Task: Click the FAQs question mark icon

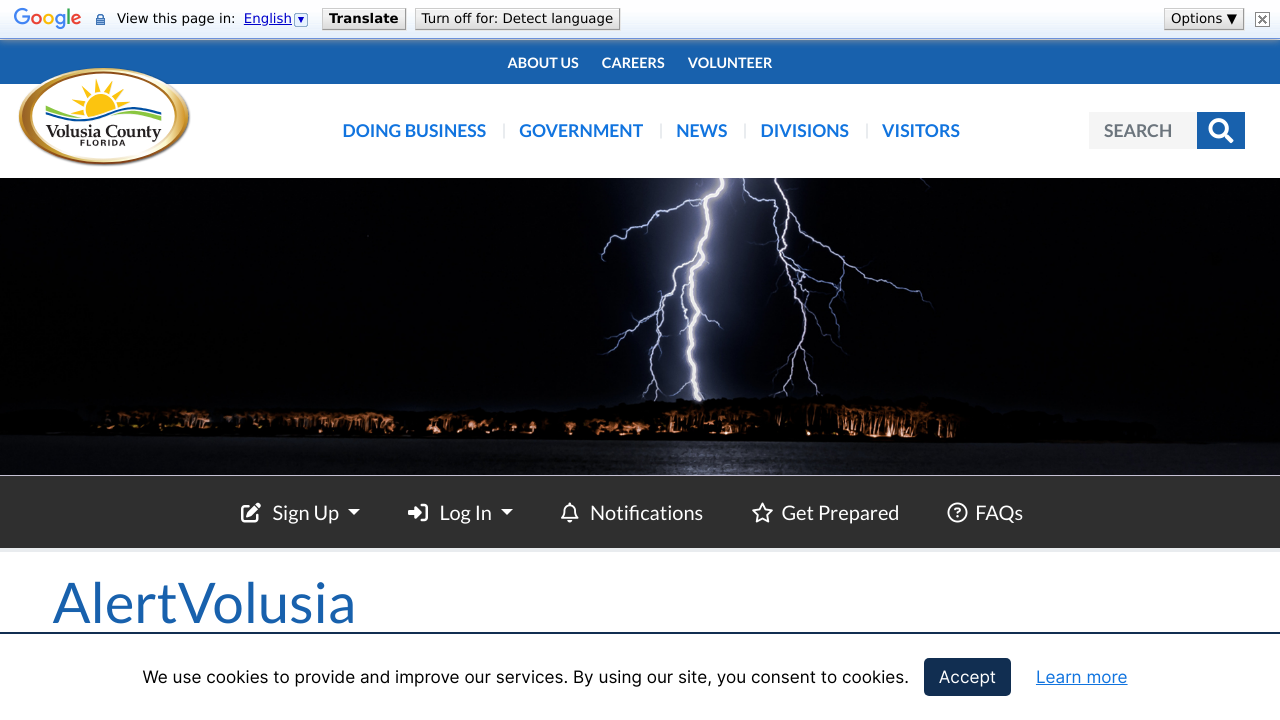Action: (957, 513)
